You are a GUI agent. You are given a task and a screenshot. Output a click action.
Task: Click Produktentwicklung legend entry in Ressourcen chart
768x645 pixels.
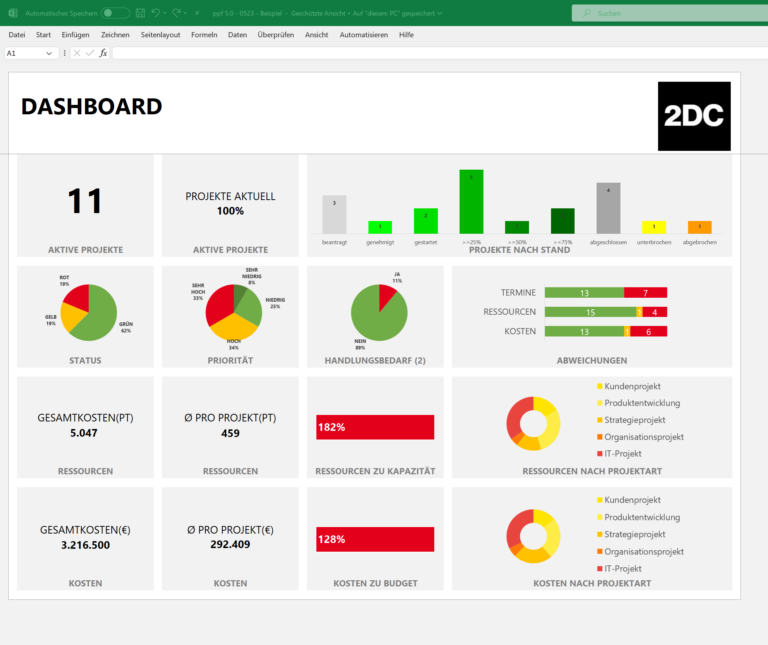pyautogui.click(x=639, y=403)
